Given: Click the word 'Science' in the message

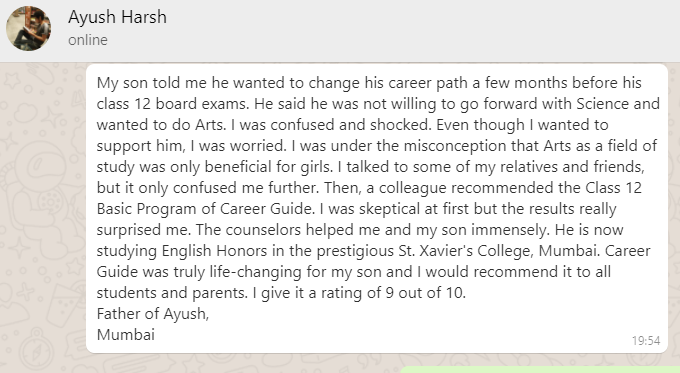Looking at the screenshot, I should click(602, 104).
